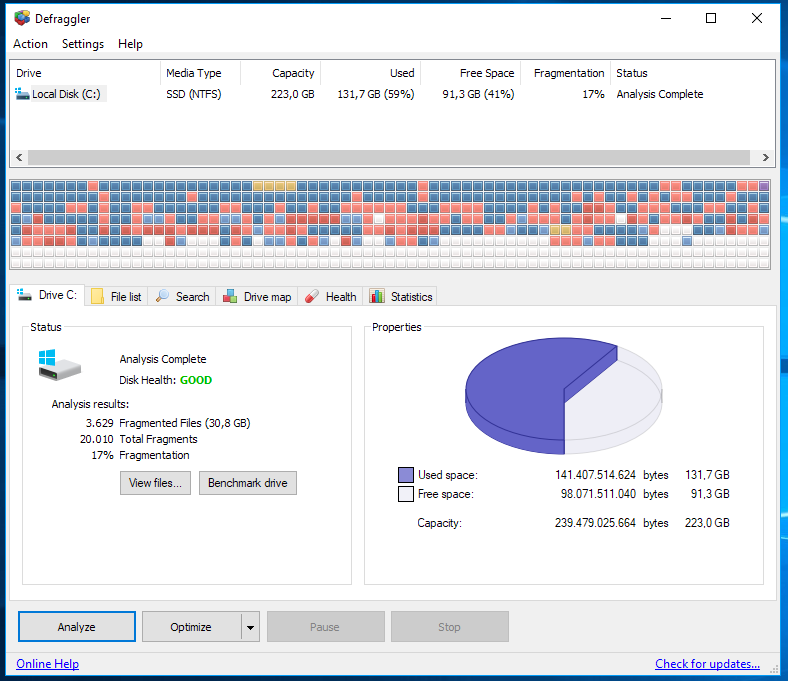Click the drive list right scroll arrow
788x681 pixels.
tap(765, 158)
